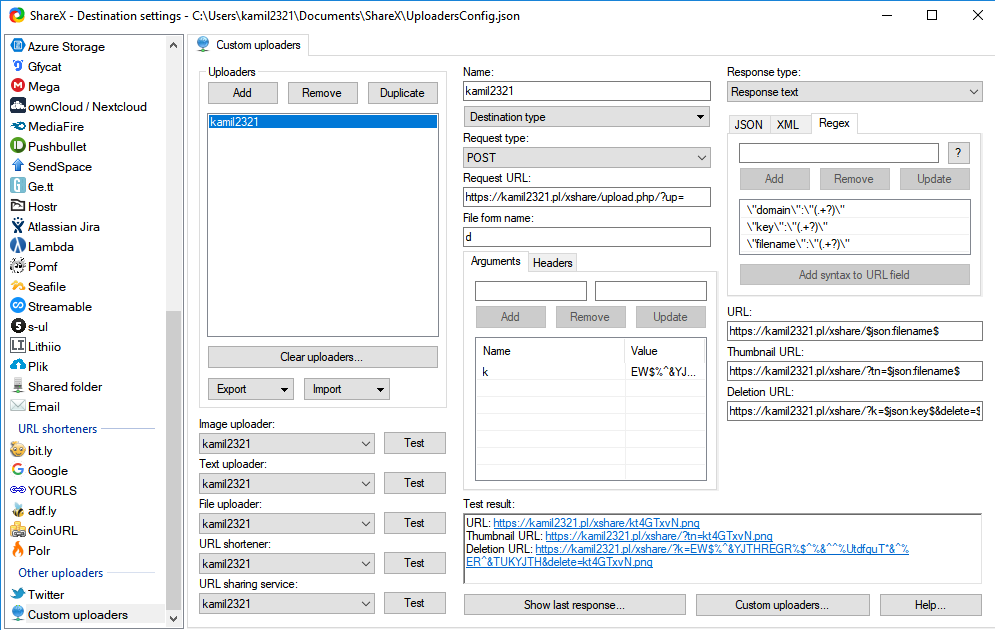Click the Pushbullet icon in the list
The width and height of the screenshot is (995, 630).
(18, 147)
